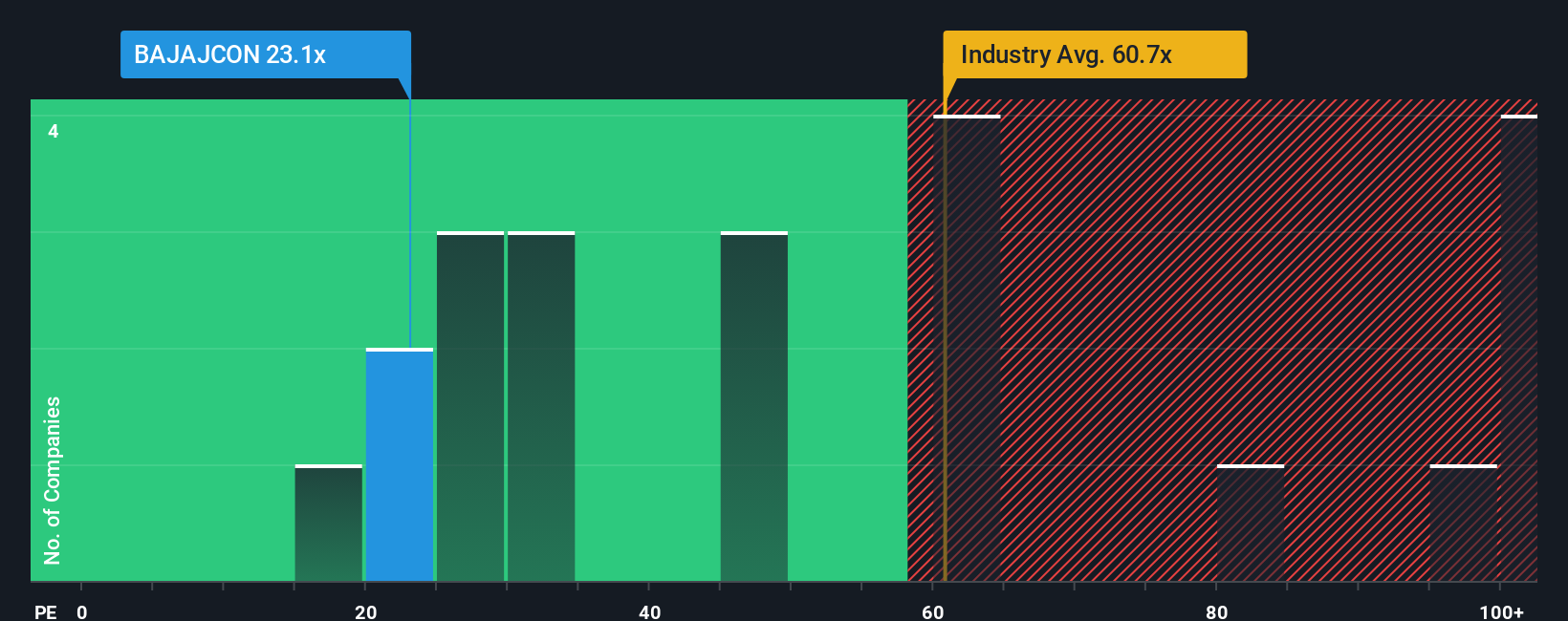Select the bar in the 15-20 PE range

(x=329, y=523)
